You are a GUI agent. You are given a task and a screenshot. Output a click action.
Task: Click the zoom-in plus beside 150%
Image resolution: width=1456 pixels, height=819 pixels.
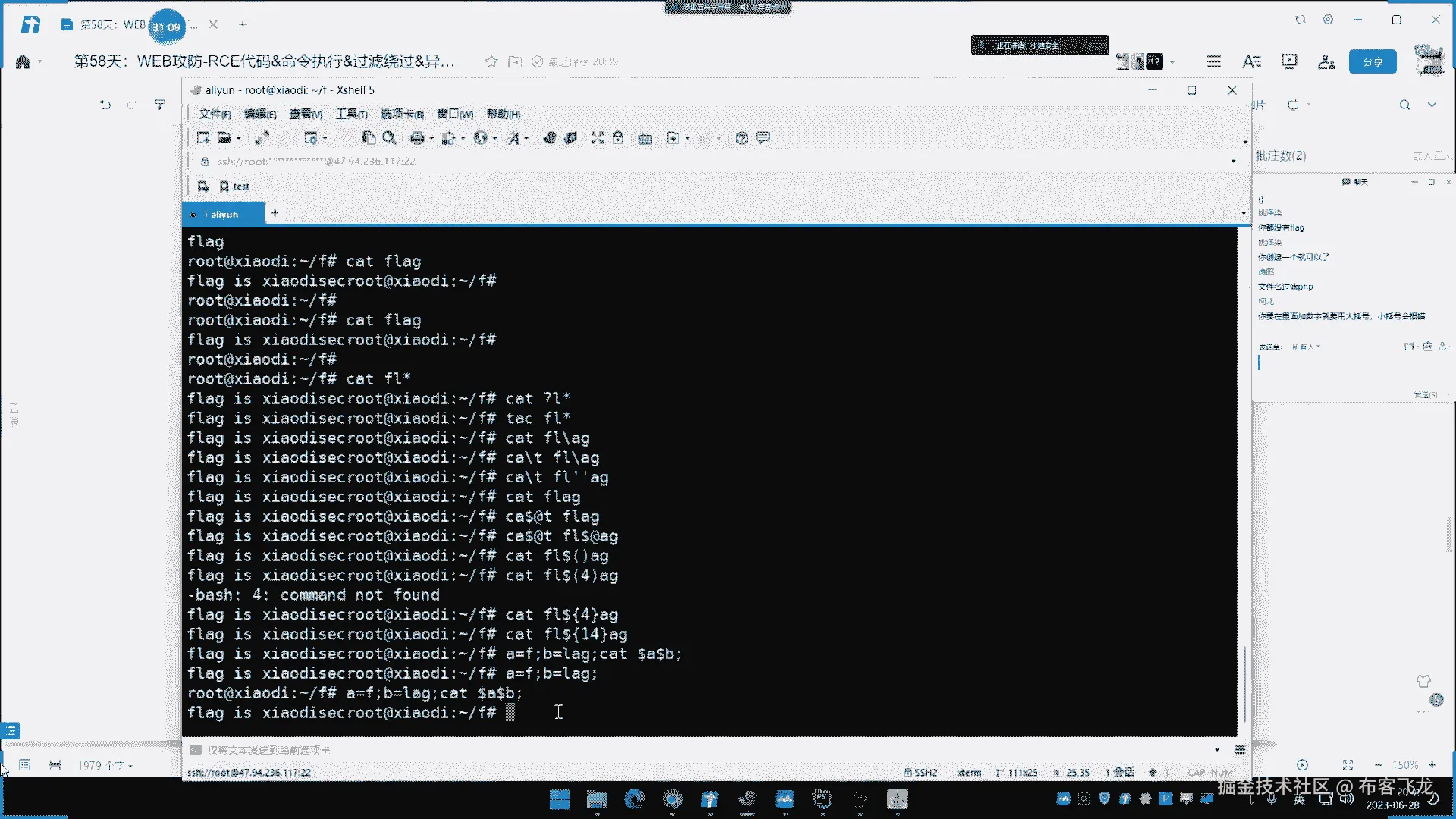tap(1432, 765)
